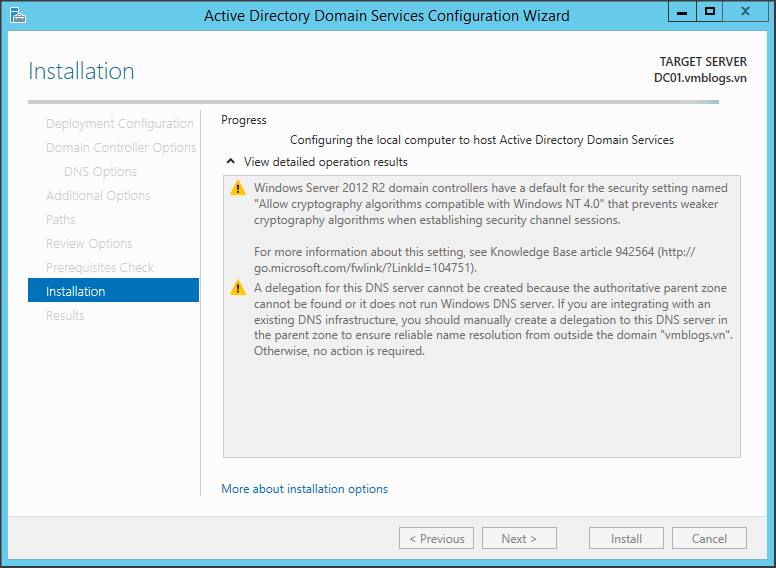Screen dimensions: 776x568
Task: Open More about installation options link
Action: (x=304, y=489)
